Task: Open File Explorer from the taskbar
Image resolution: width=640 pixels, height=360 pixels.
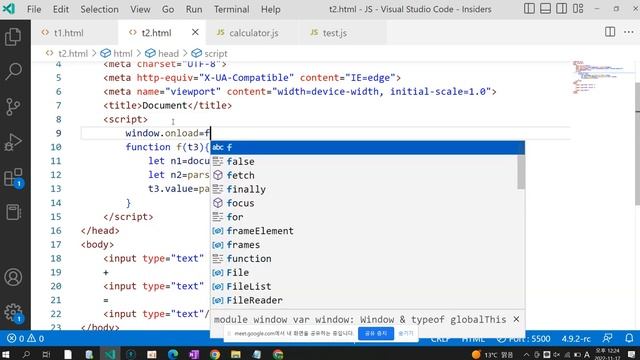Action: [x=236, y=354]
